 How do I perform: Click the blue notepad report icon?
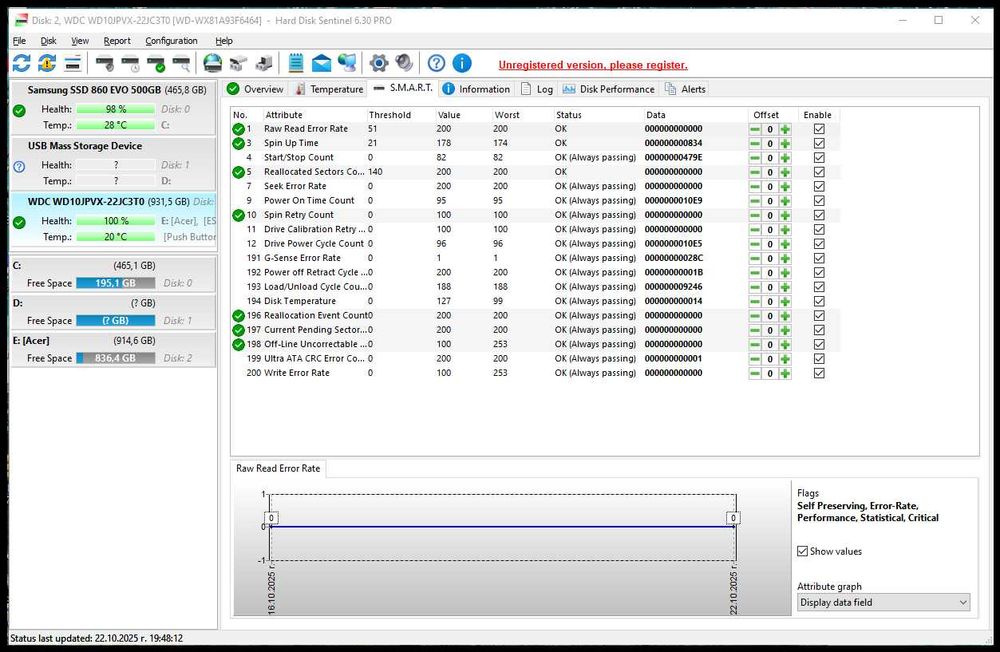tap(295, 64)
